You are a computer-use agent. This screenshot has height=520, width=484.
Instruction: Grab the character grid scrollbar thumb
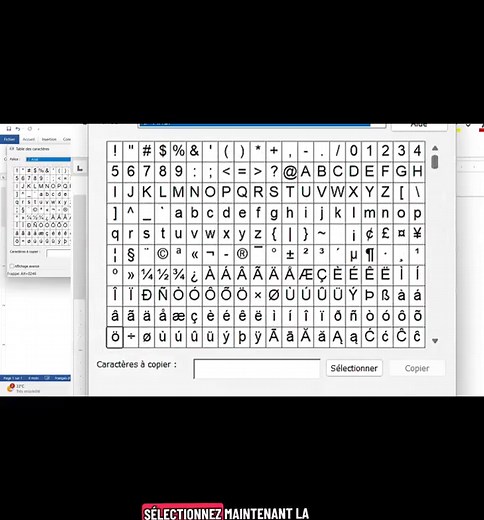[x=435, y=162]
